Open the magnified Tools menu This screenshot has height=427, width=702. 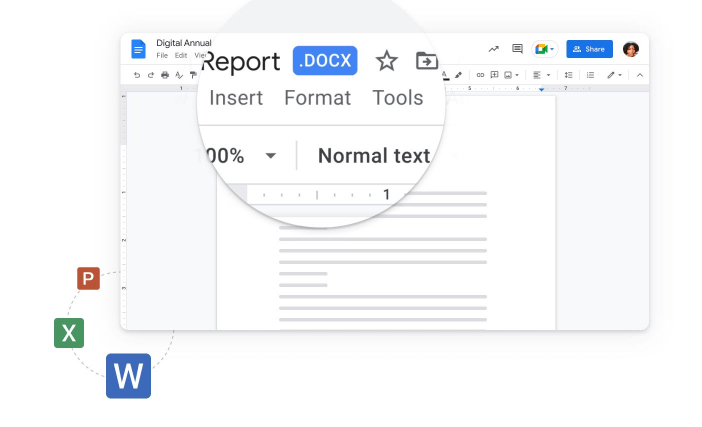[x=398, y=98]
